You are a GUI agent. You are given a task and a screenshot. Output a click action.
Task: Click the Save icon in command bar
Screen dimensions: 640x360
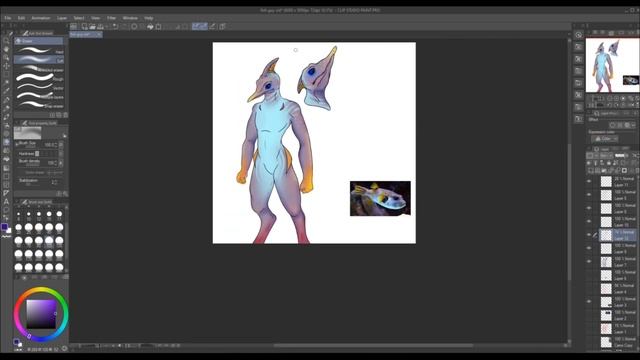point(100,27)
